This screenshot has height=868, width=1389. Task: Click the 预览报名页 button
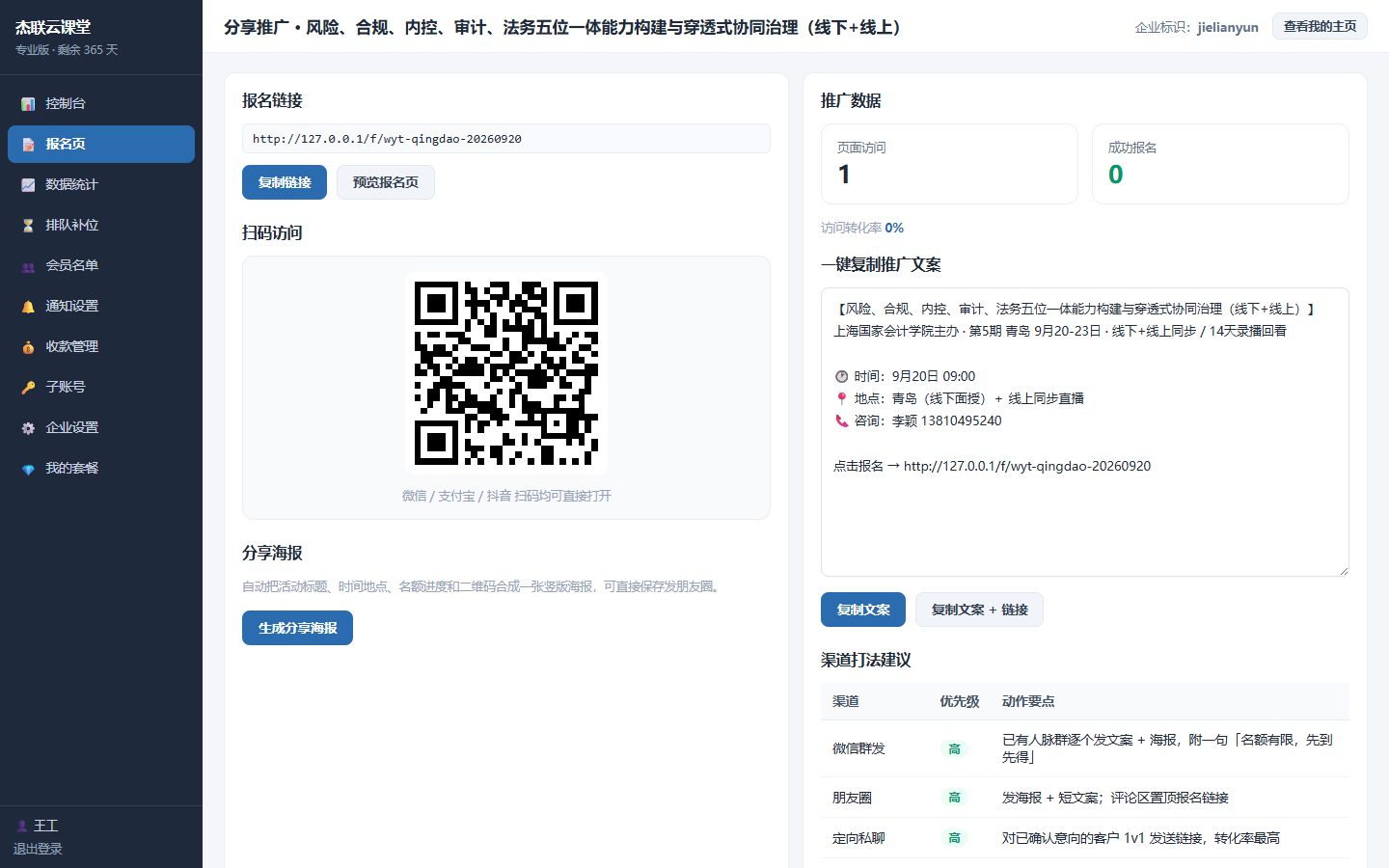click(386, 182)
